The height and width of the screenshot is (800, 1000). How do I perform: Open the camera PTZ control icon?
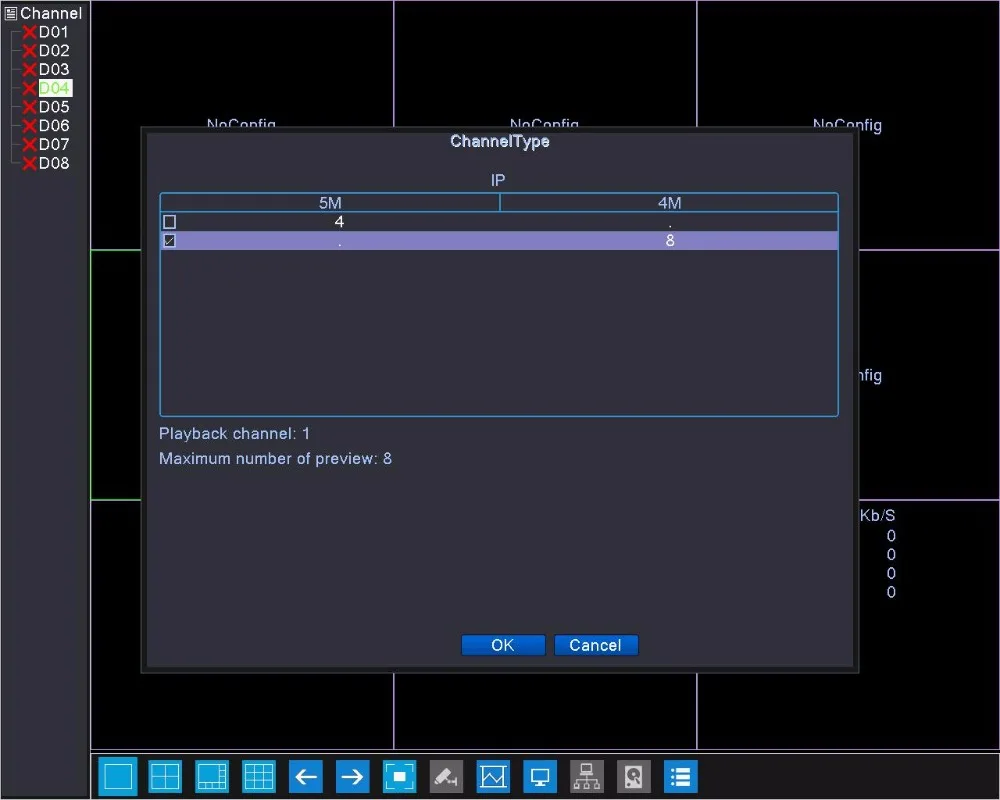(446, 776)
